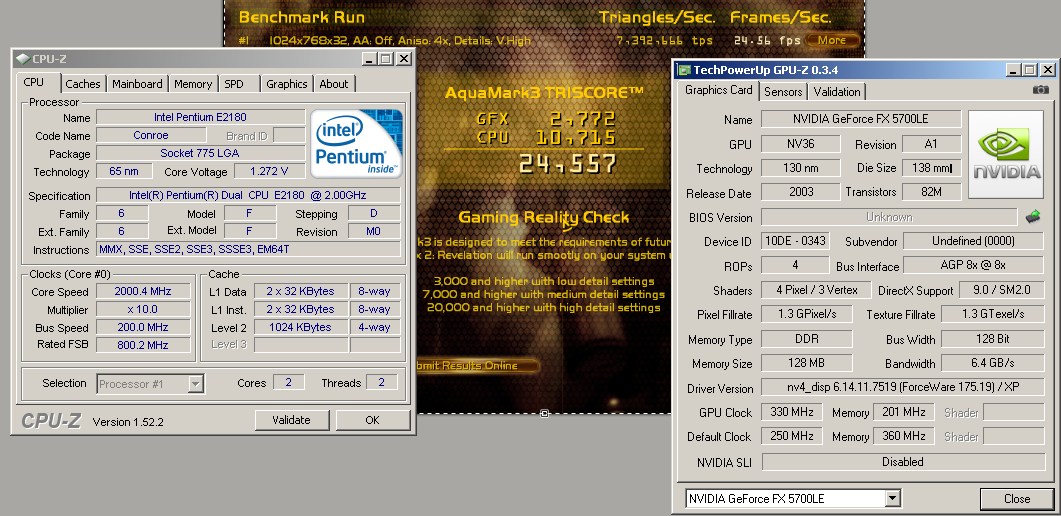Click the OK button in CPU-Z
Screen dimensions: 1061x516
(372, 420)
